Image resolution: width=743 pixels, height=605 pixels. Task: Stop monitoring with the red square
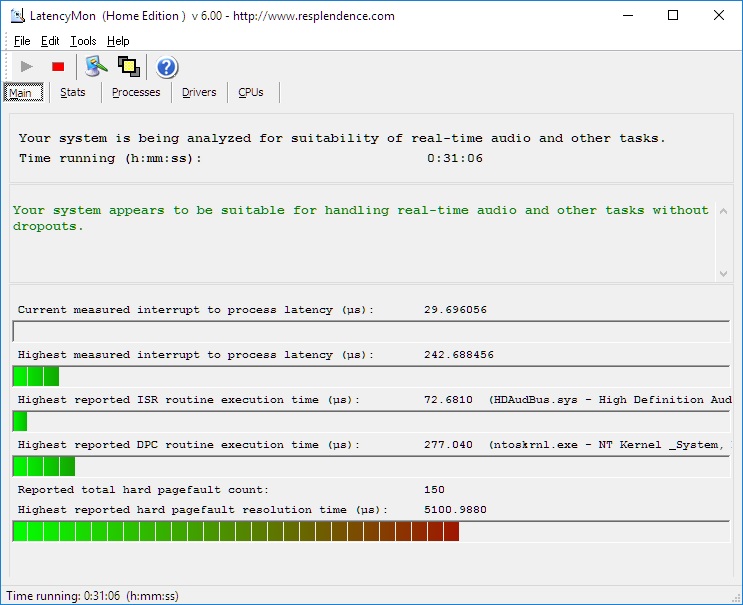[x=58, y=67]
